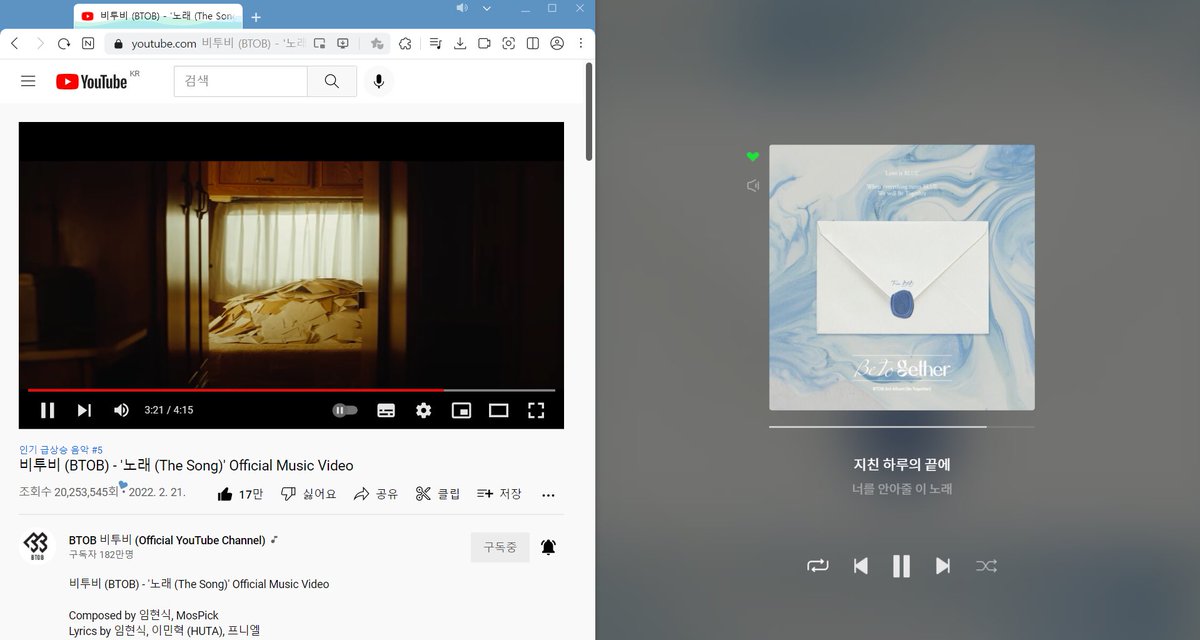Open more actions ellipsis beside 저장
Screen dimensions: 1200x640
[548, 495]
